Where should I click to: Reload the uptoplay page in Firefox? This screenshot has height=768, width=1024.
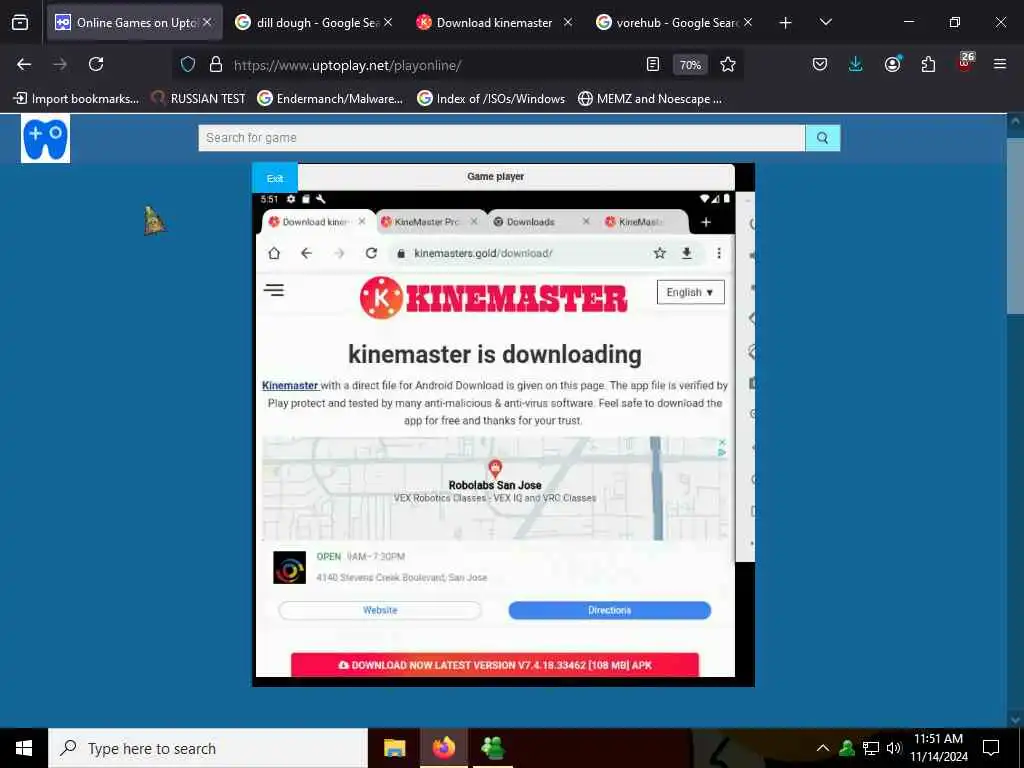click(x=96, y=64)
